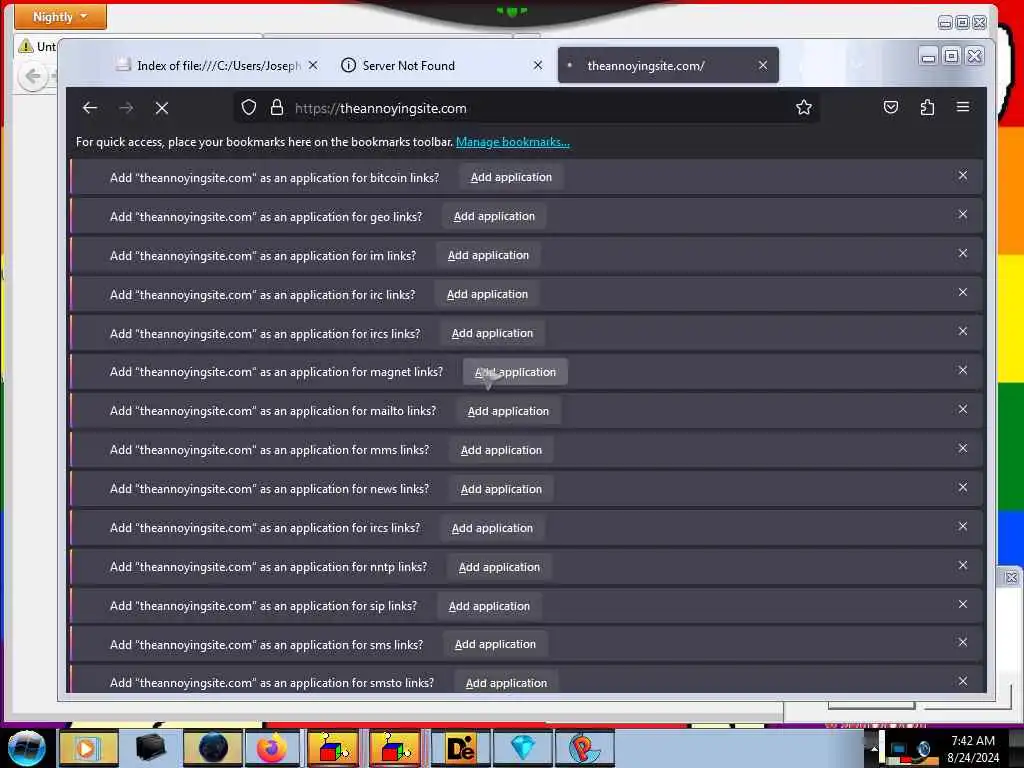The height and width of the screenshot is (768, 1024).
Task: Dismiss the sip links notification
Action: 963,604
